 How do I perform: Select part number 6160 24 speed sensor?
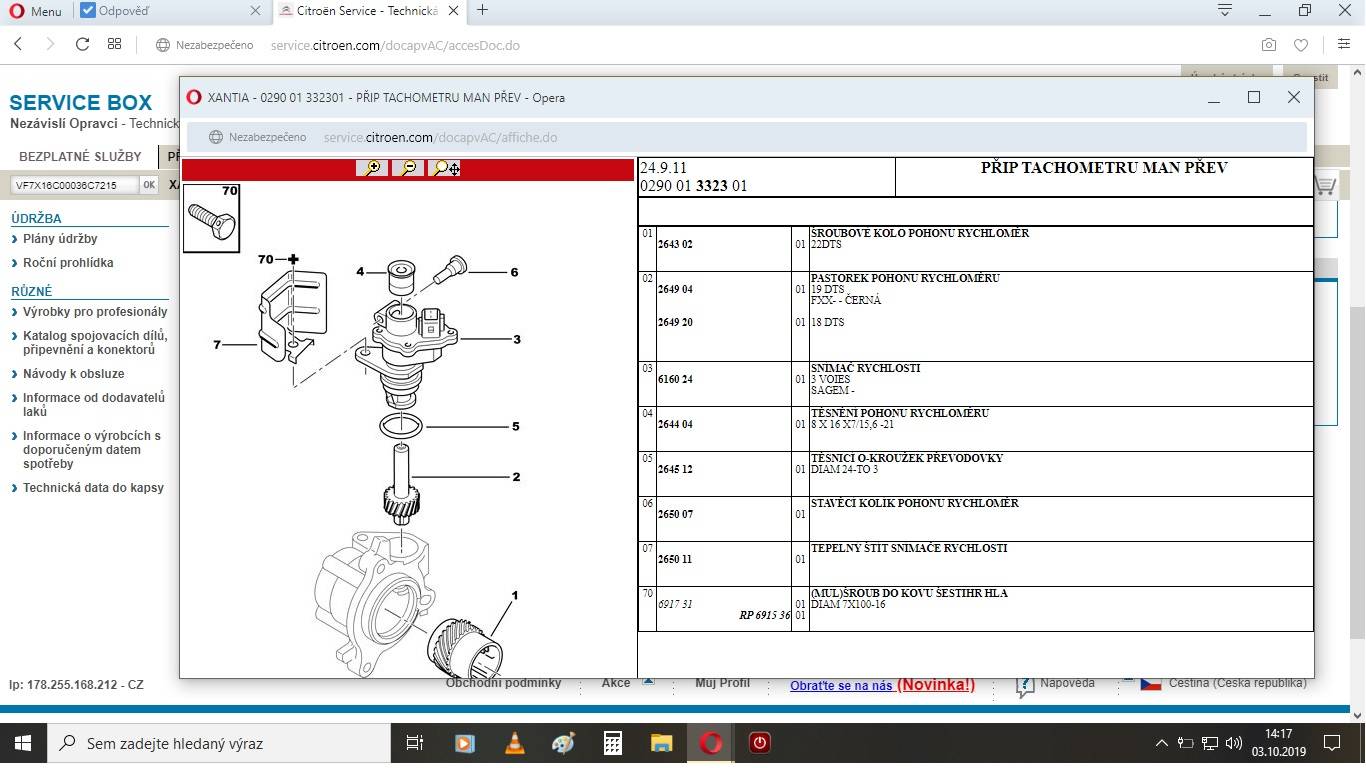(x=675, y=379)
